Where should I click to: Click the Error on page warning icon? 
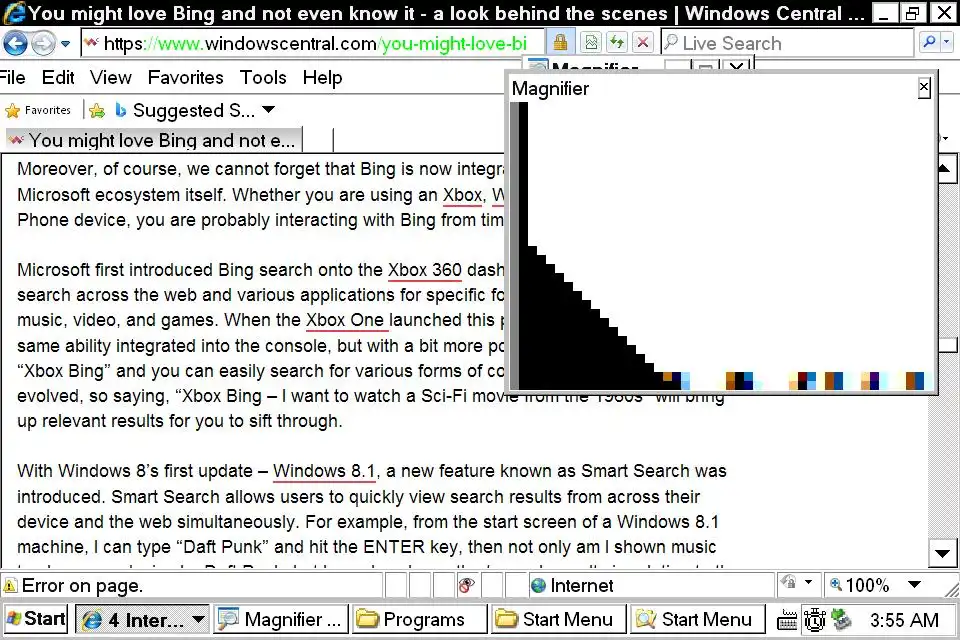tap(10, 585)
